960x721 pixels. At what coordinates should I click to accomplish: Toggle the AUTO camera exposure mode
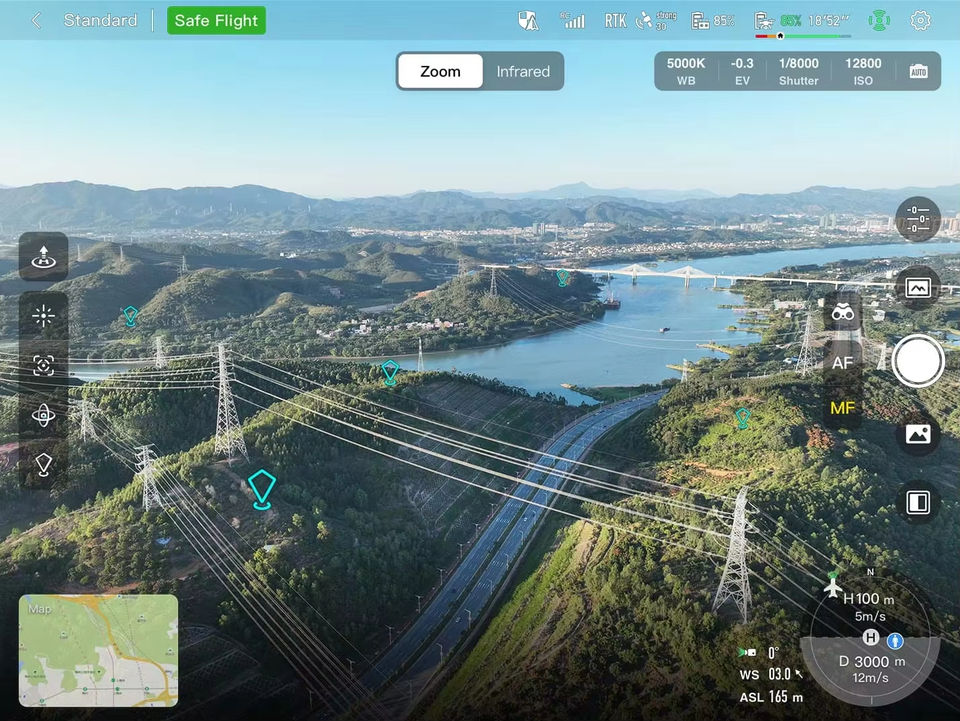tap(918, 71)
